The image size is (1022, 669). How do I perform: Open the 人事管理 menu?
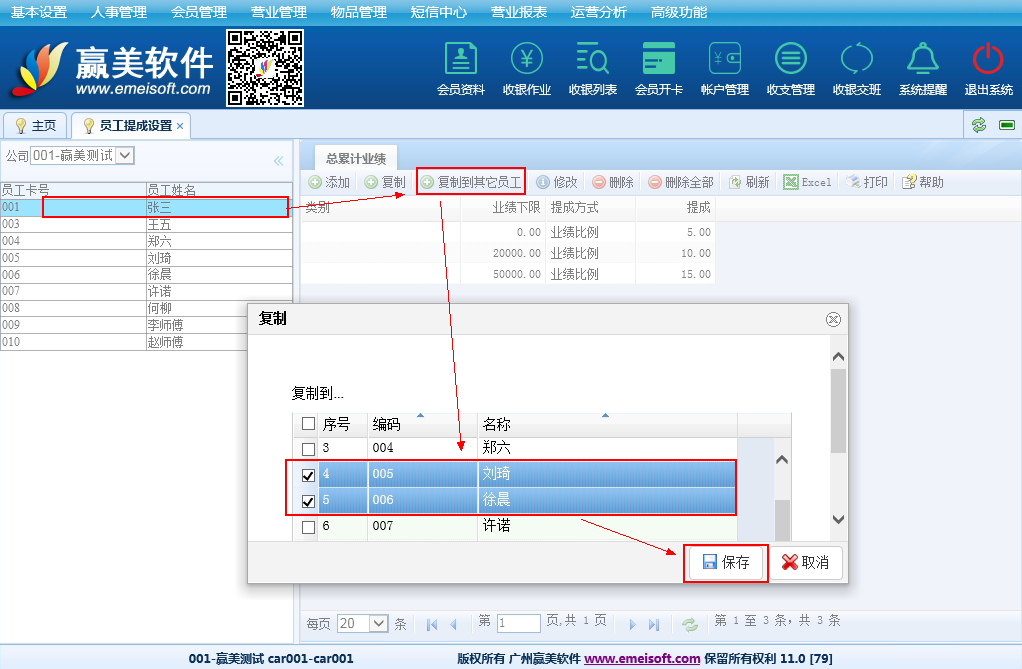pos(118,12)
